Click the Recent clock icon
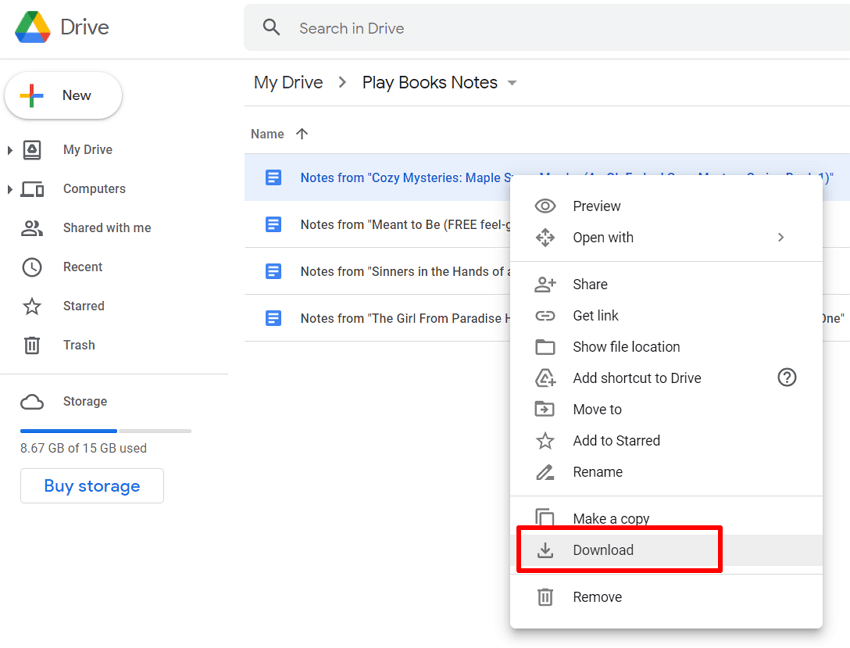 pyautogui.click(x=32, y=267)
